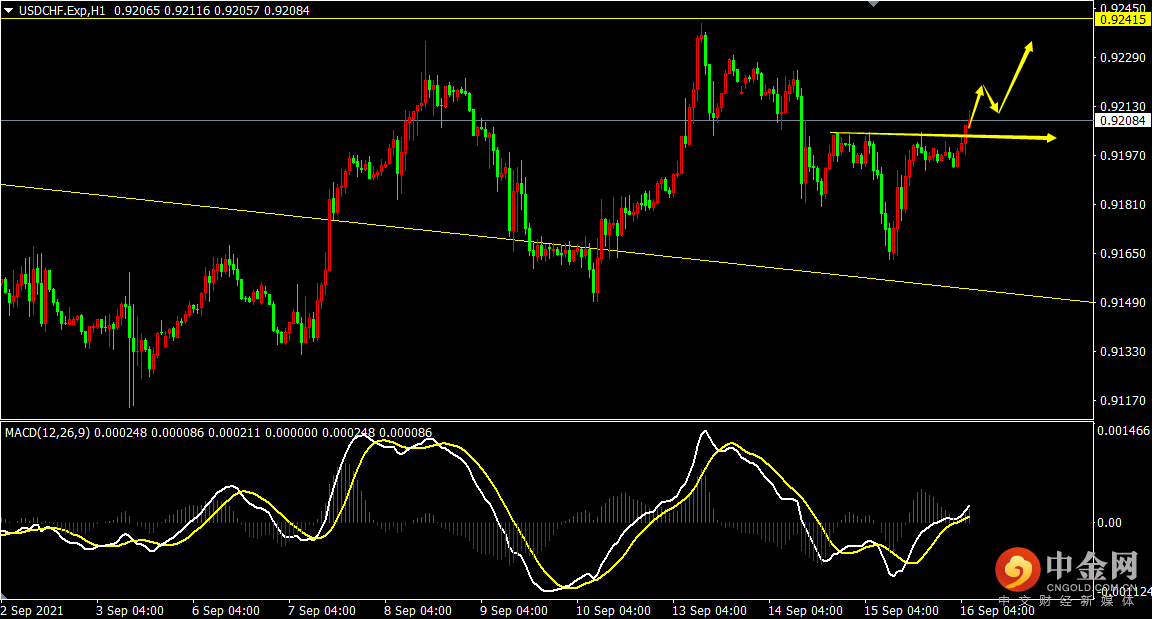
Task: Select the 13 Sep 04:00 time axis label
Action: point(708,610)
